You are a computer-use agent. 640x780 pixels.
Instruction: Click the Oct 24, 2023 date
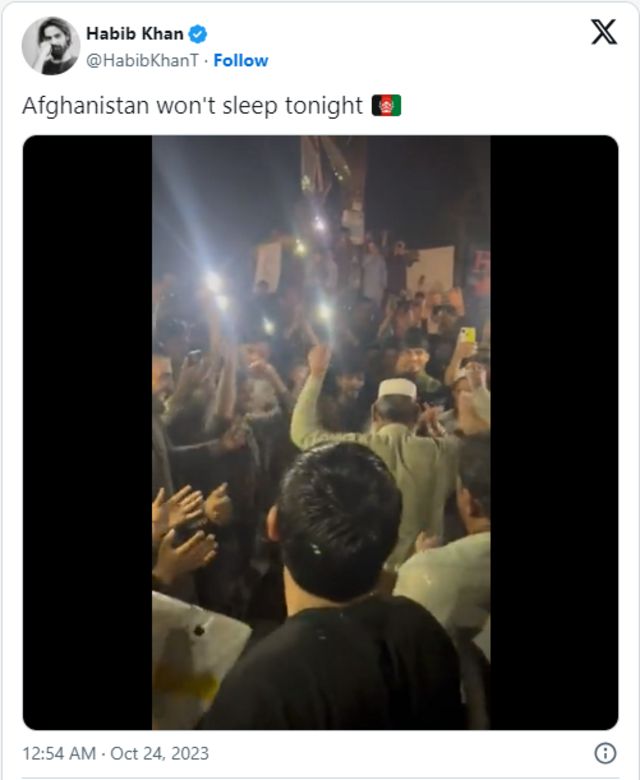pyautogui.click(x=159, y=754)
